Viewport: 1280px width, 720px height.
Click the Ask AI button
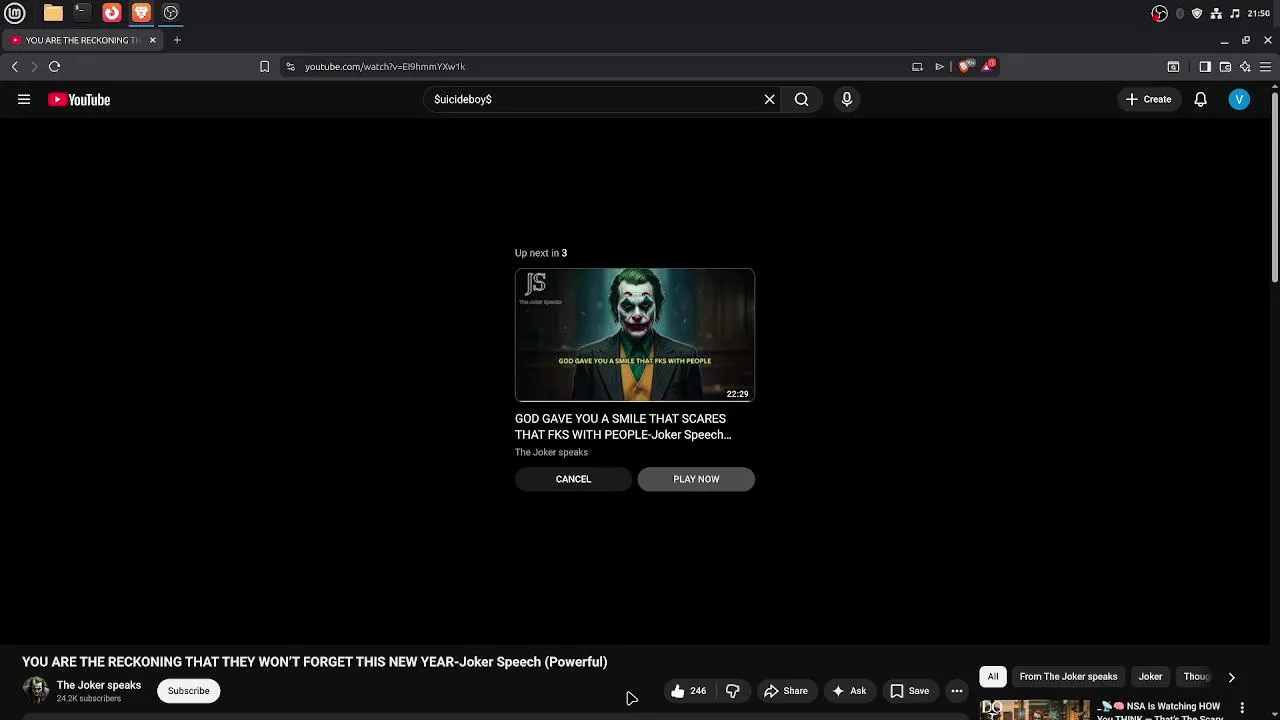point(849,691)
